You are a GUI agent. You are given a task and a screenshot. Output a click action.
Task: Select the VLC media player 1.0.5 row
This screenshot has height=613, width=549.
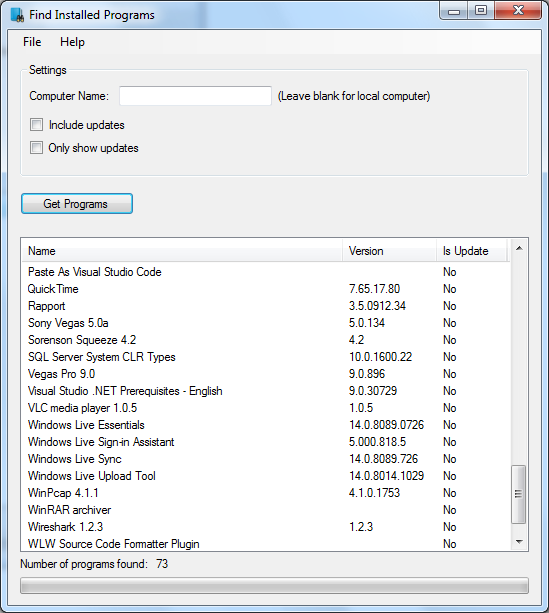click(x=266, y=408)
